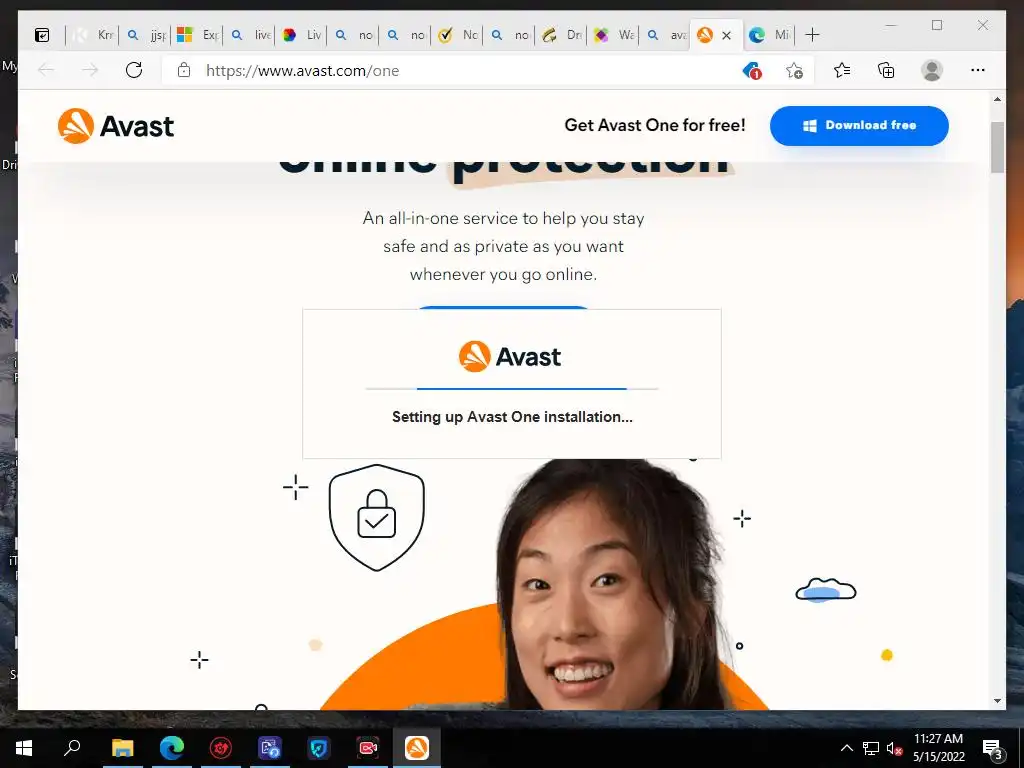
Task: Open Edge Settings and more menu
Action: (978, 70)
